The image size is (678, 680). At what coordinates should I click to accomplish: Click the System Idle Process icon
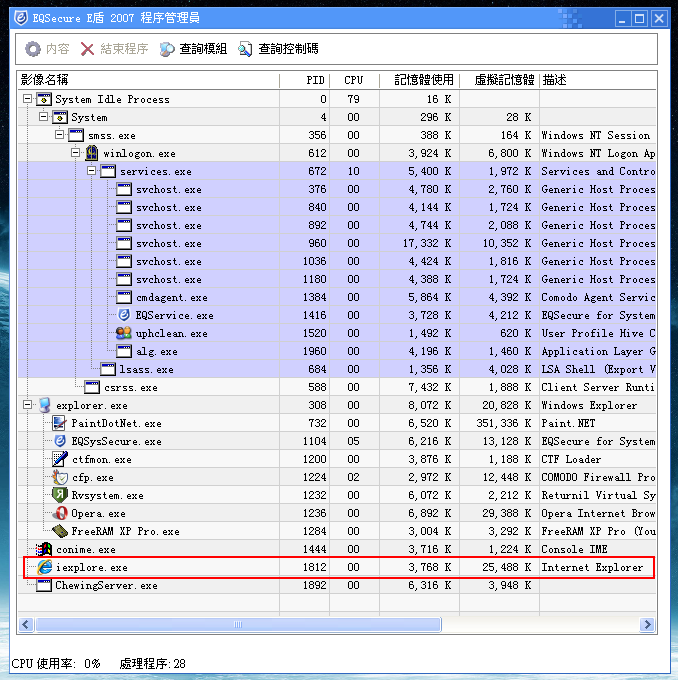click(x=43, y=99)
